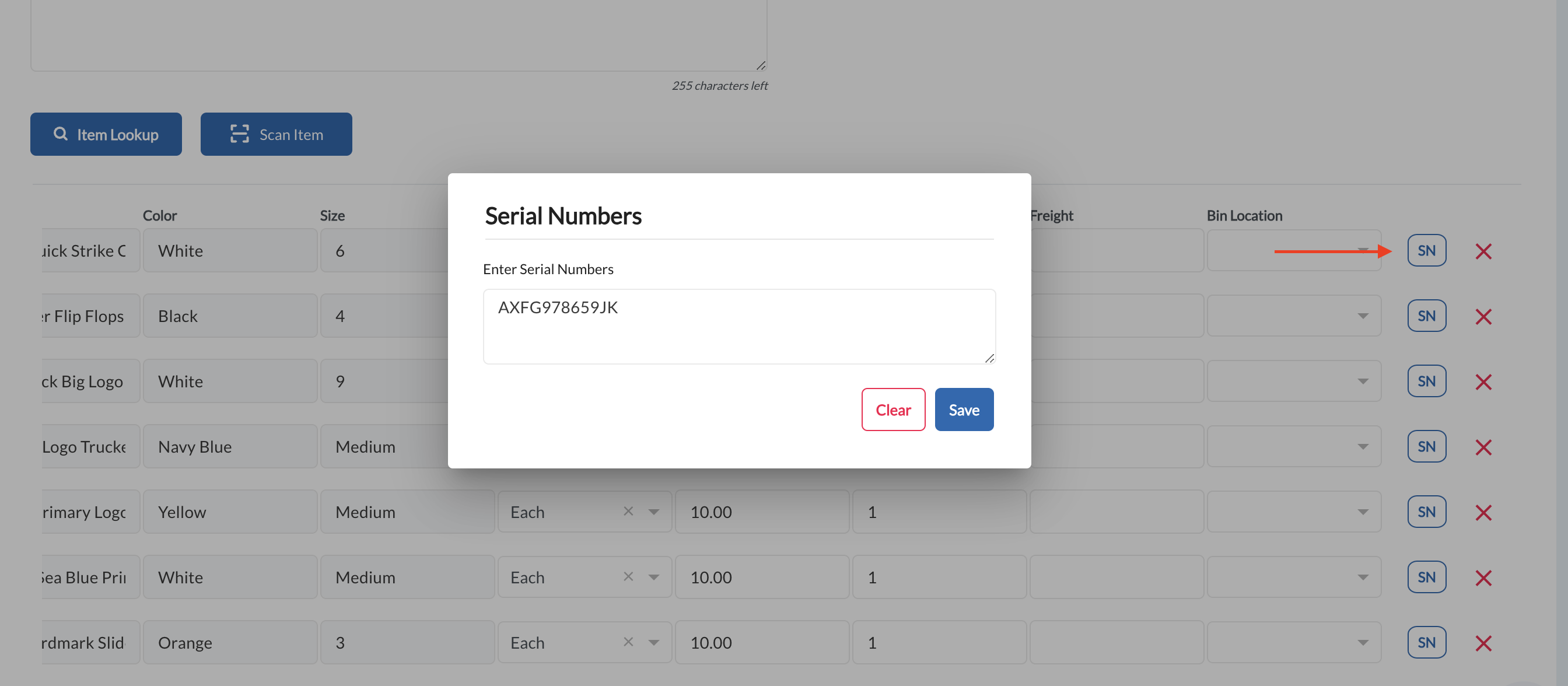Viewport: 1568px width, 686px height.
Task: Click SN button on Yellow Medium row
Action: (1426, 512)
